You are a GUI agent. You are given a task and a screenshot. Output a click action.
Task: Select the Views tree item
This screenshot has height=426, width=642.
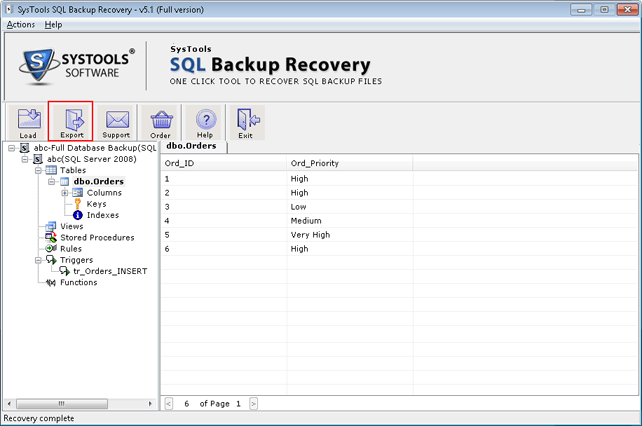pos(72,226)
